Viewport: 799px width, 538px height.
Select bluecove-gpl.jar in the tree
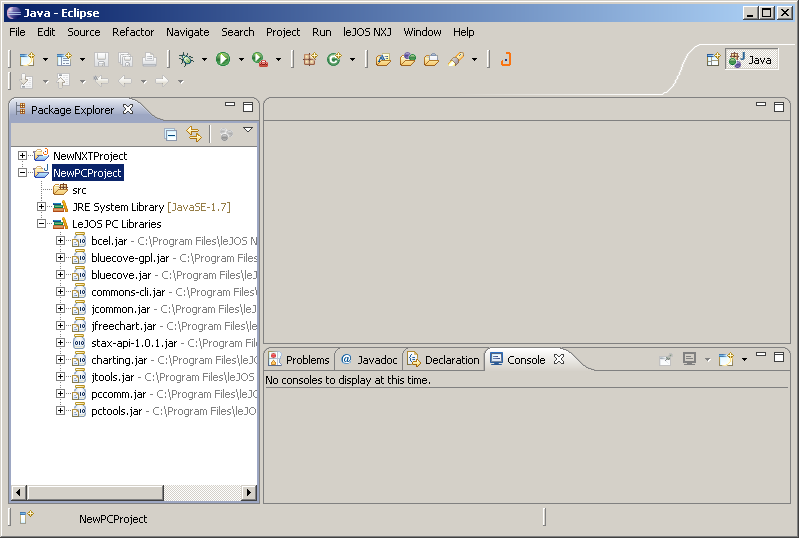pyautogui.click(x=130, y=258)
